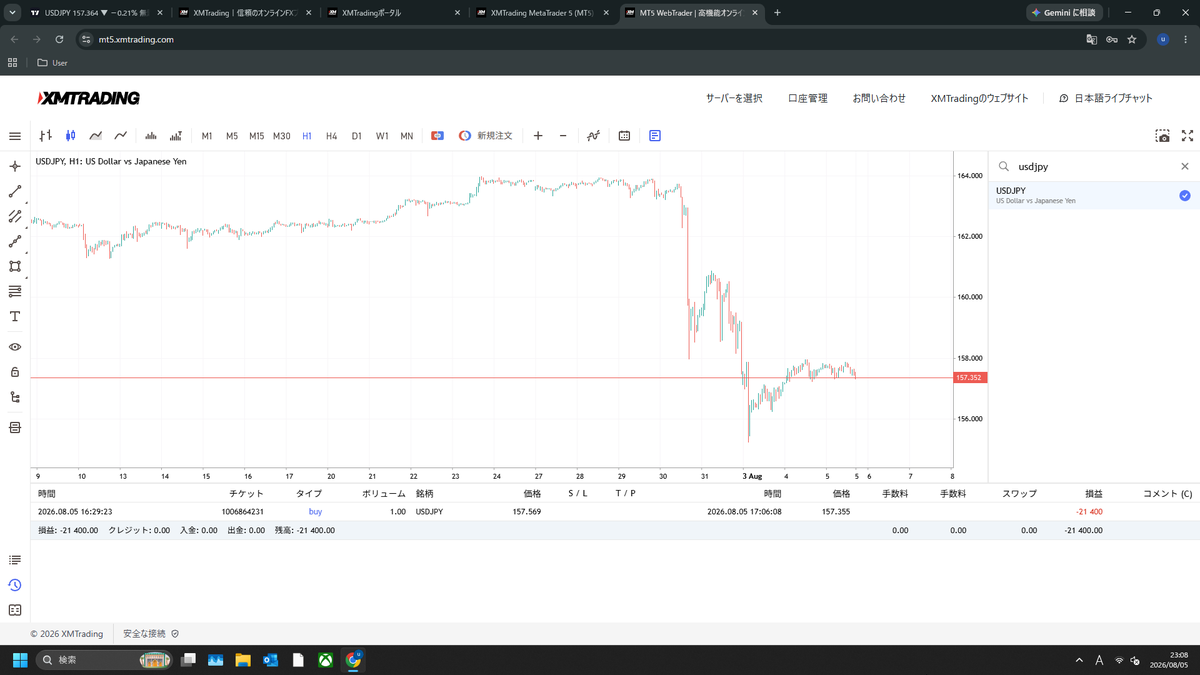This screenshot has height=675, width=1200.
Task: Select the Fibonacci levels tool
Action: [15, 291]
